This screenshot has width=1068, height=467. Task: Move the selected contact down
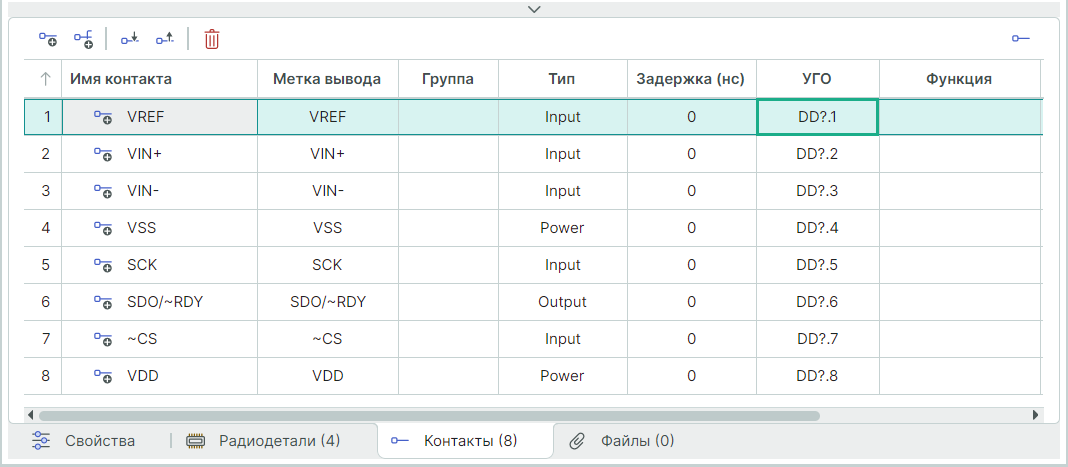(129, 39)
